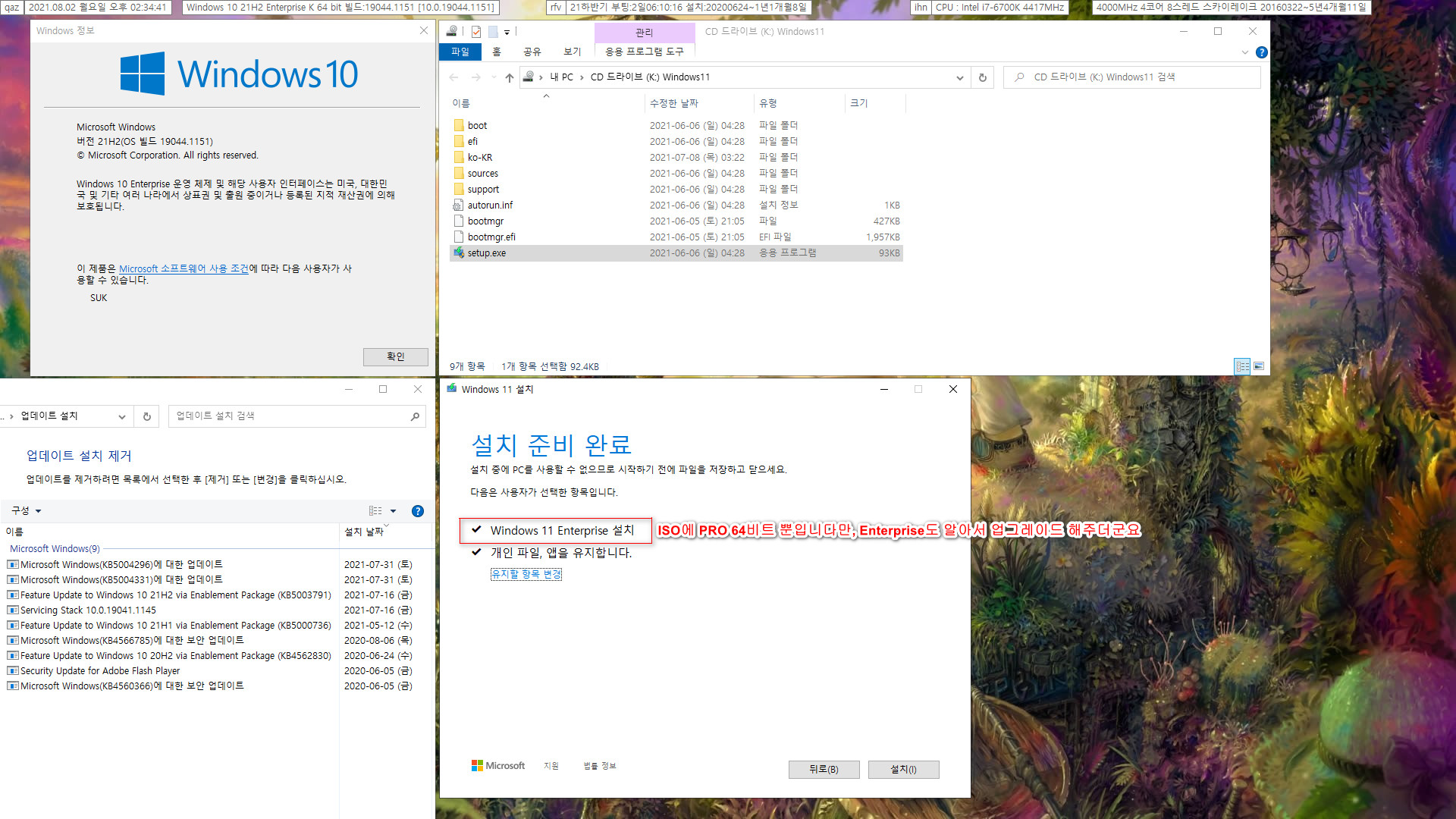Open help in the updates window
The width and height of the screenshot is (1456, 819).
click(417, 511)
